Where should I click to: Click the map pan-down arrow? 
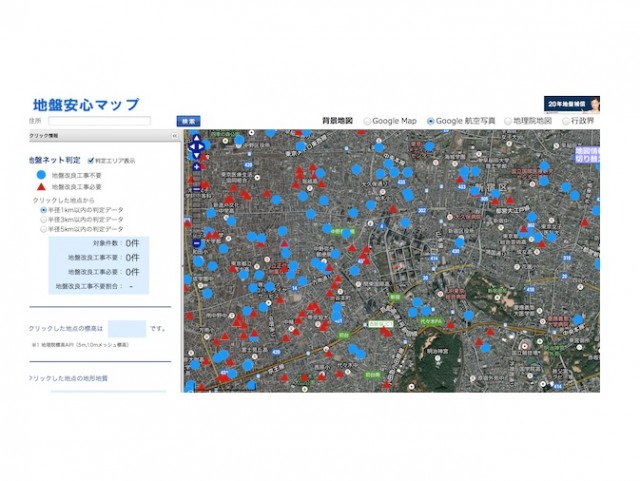pyautogui.click(x=197, y=155)
